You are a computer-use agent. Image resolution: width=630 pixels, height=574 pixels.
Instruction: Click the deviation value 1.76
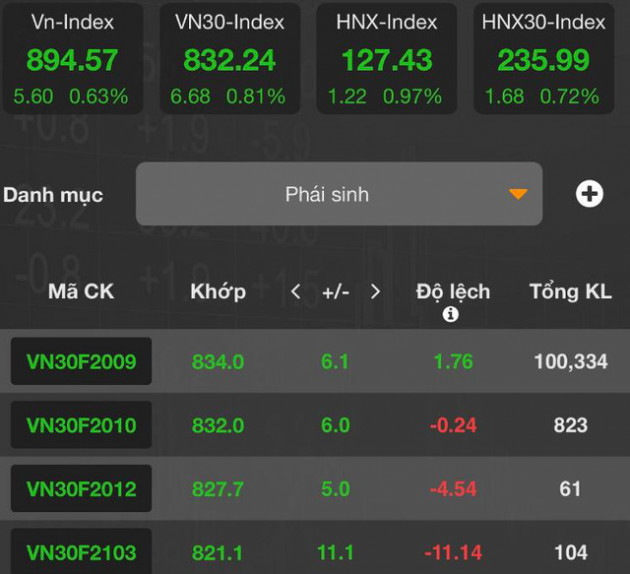(453, 362)
